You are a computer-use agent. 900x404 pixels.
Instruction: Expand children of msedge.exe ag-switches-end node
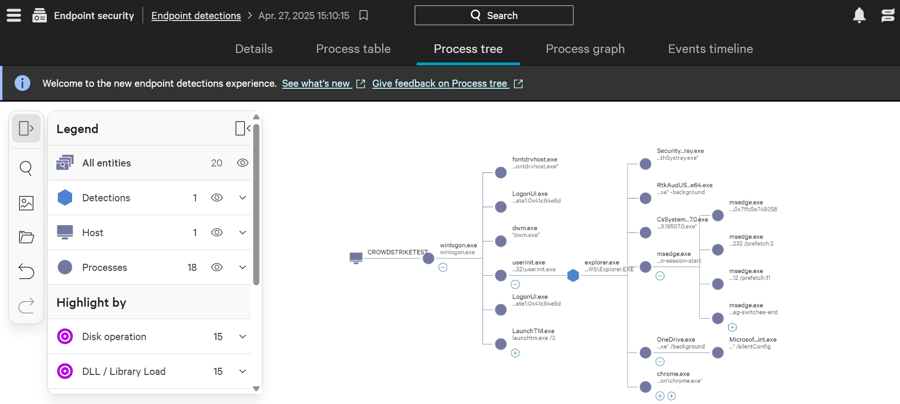tap(732, 327)
